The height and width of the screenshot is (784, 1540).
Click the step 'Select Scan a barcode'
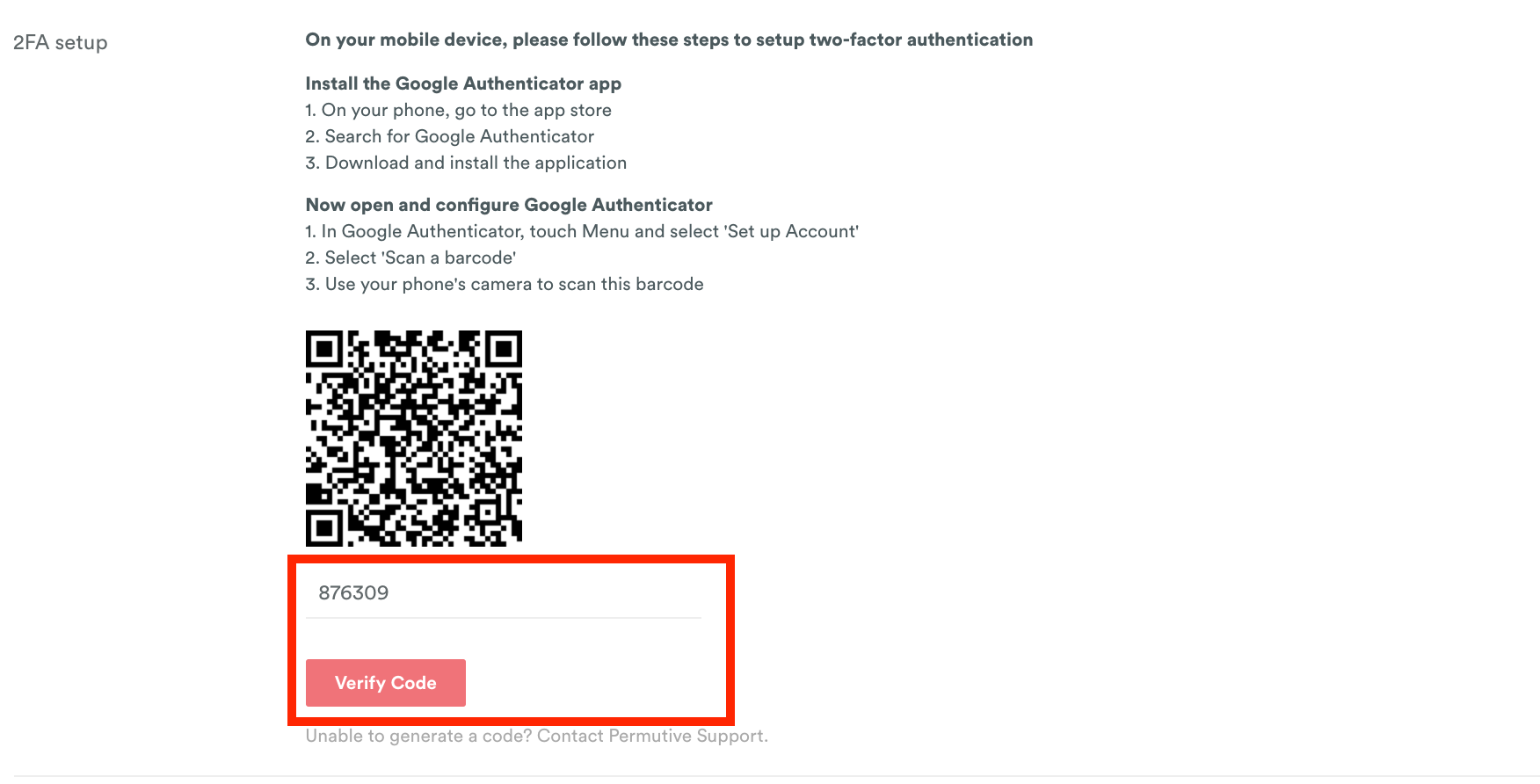click(x=410, y=258)
